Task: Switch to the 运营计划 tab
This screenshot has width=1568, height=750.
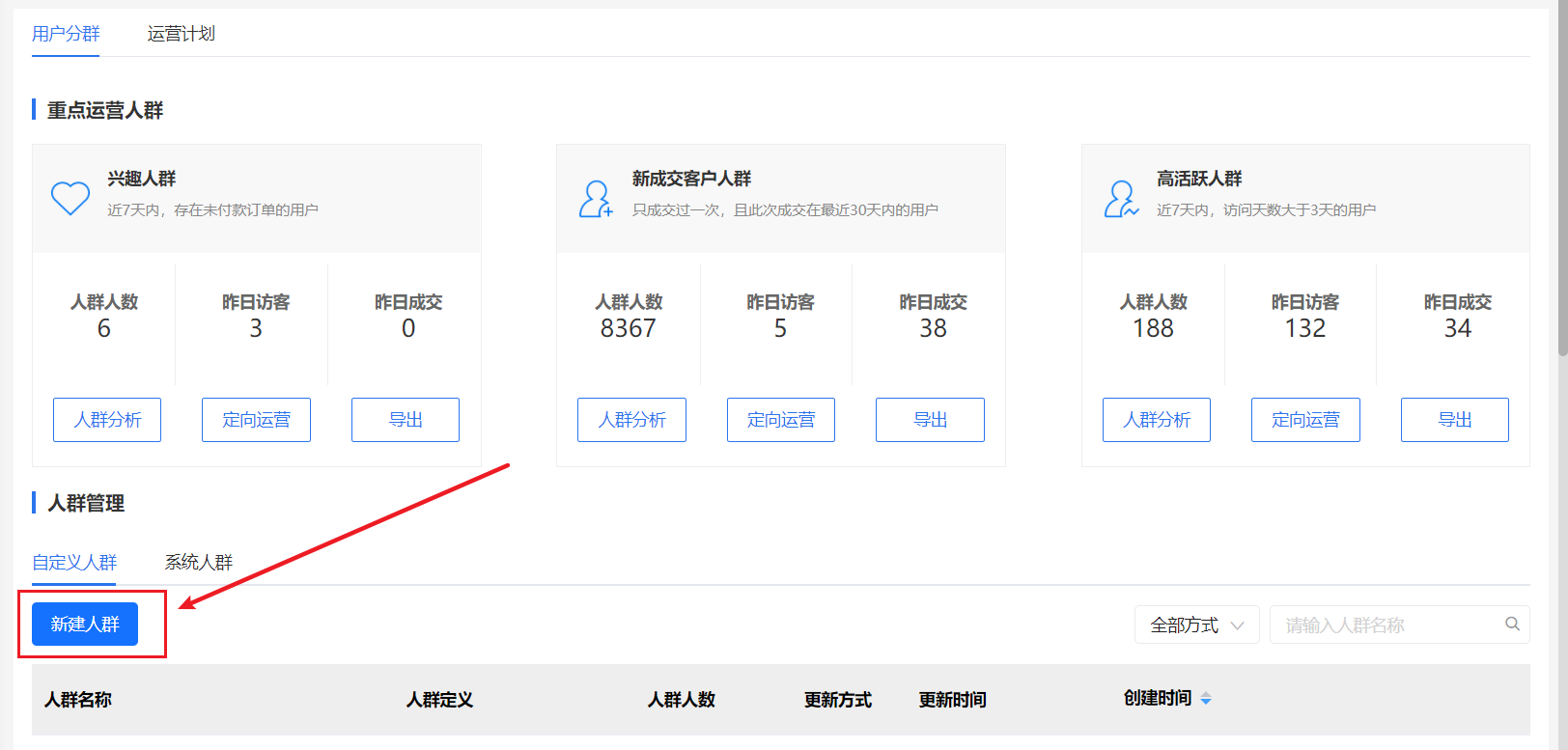Action: coord(181,34)
